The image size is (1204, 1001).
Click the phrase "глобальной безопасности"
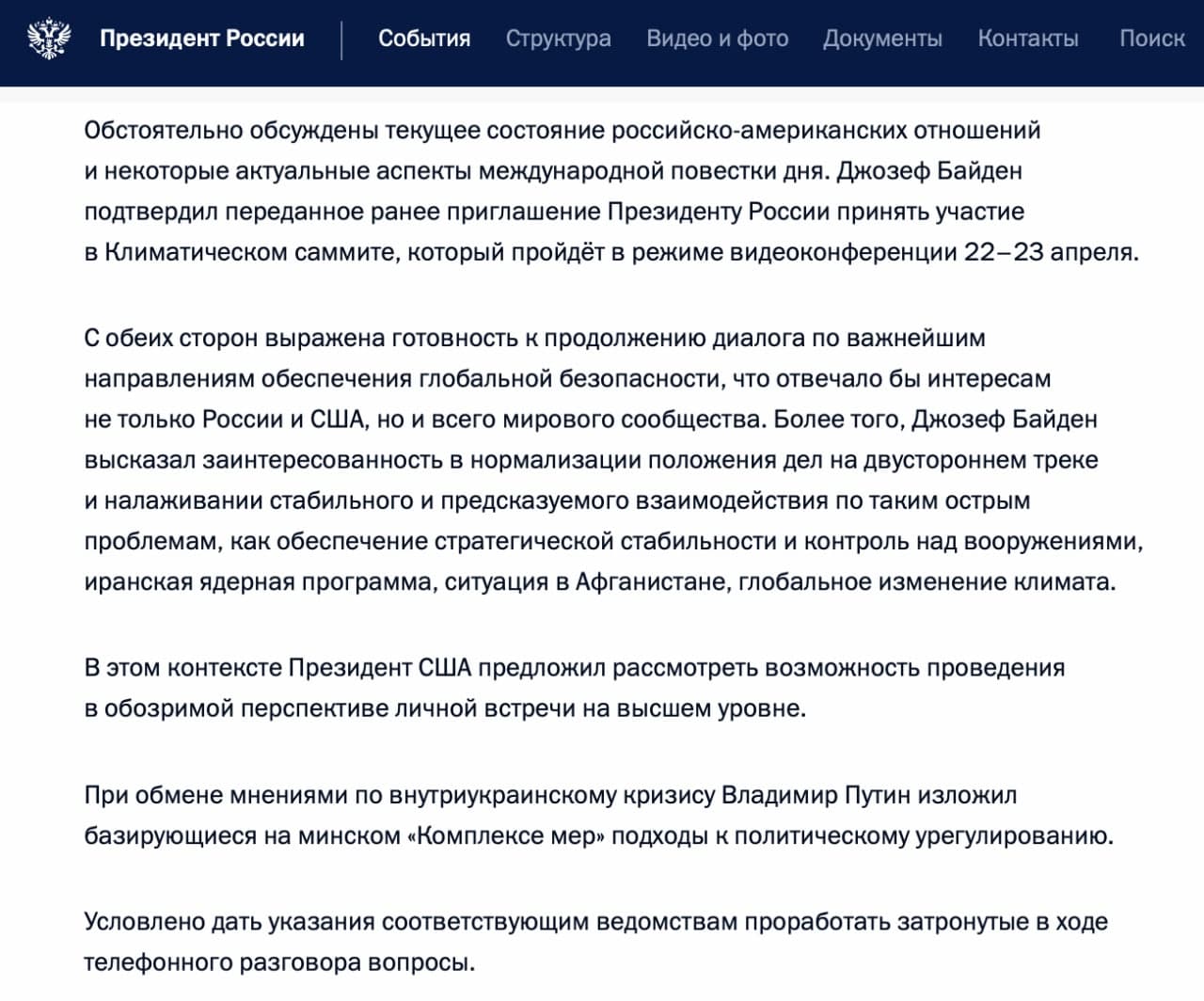click(x=571, y=379)
